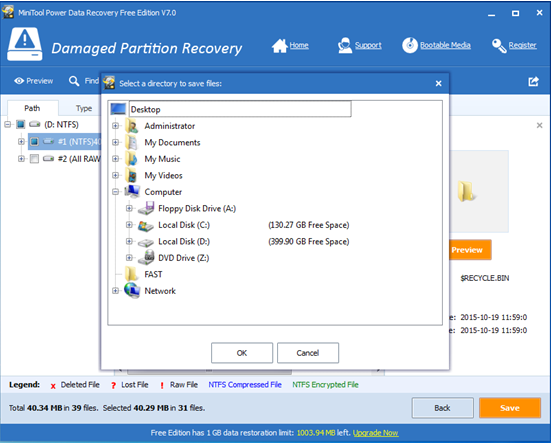This screenshot has width=551, height=443.
Task: Click the Register key icon
Action: [x=499, y=46]
